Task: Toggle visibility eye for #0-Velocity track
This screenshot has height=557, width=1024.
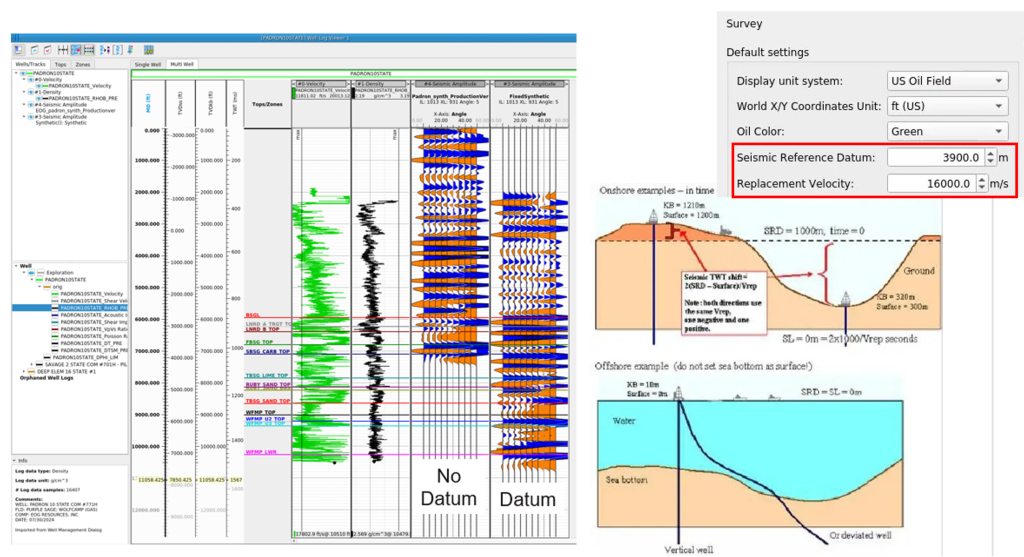Action: pos(31,79)
